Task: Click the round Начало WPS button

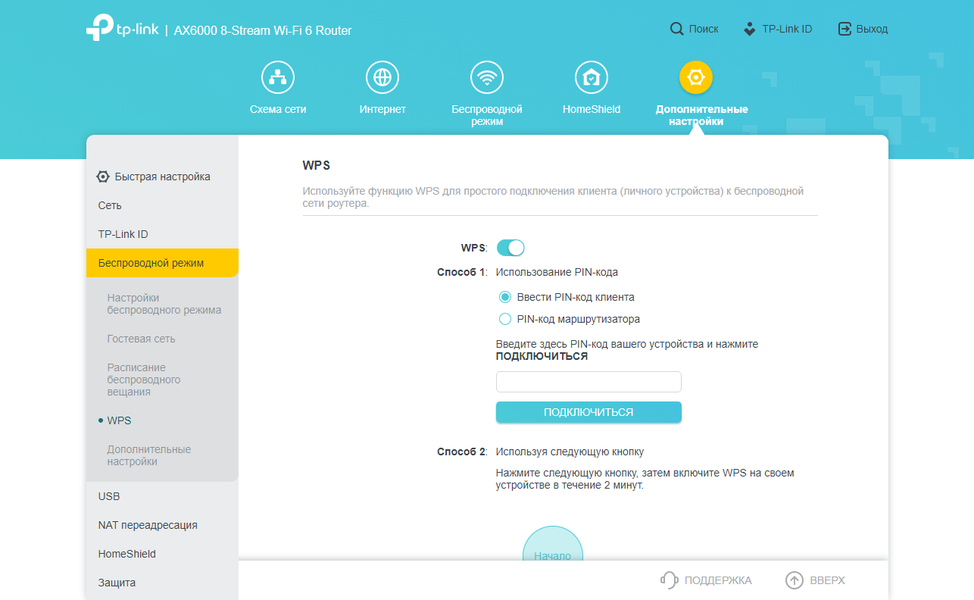Action: coord(552,543)
